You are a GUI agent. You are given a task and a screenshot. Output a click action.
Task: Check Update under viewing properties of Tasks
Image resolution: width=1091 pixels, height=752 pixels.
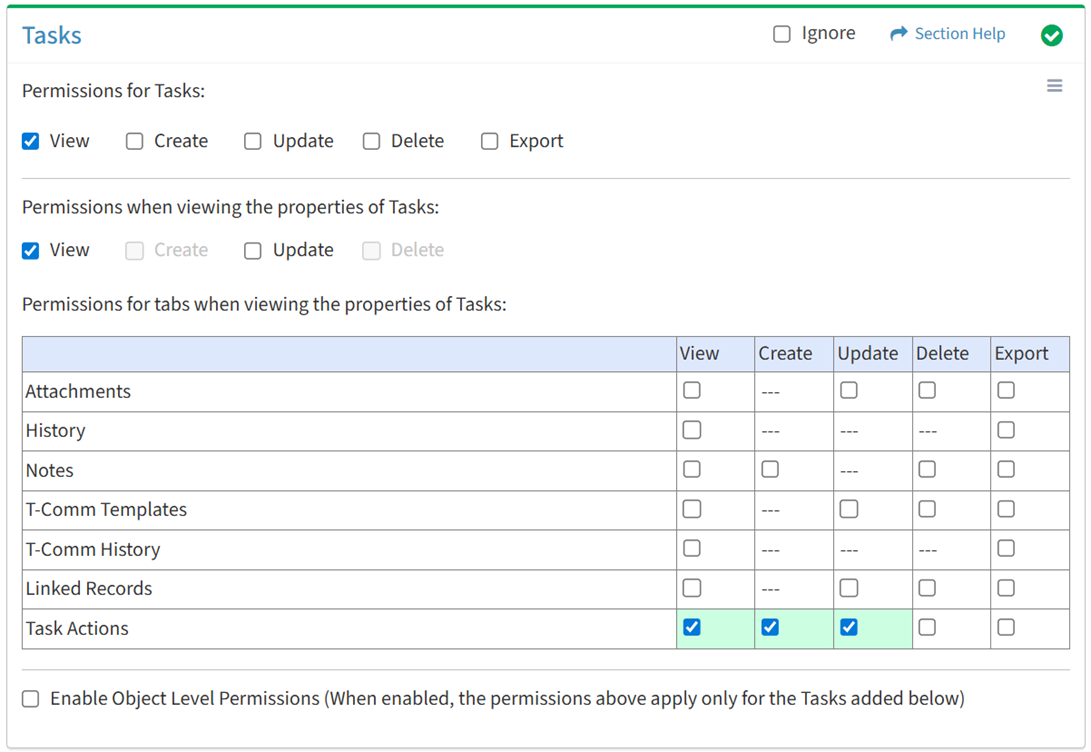click(253, 250)
